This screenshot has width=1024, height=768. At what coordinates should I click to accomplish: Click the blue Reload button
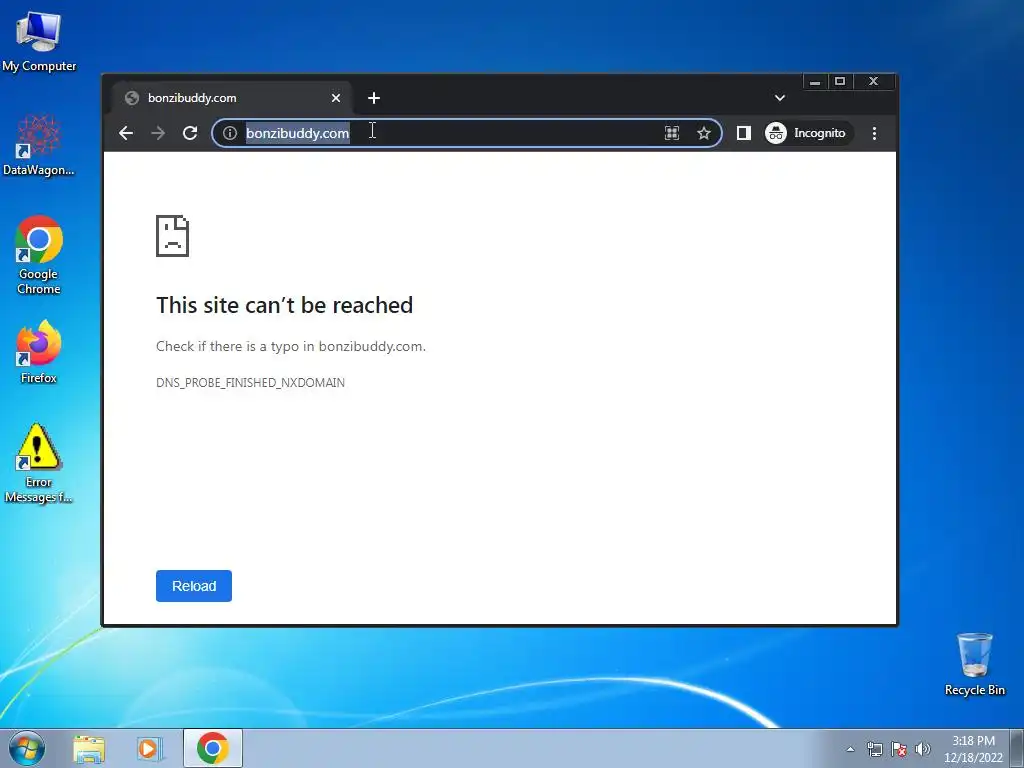(194, 586)
